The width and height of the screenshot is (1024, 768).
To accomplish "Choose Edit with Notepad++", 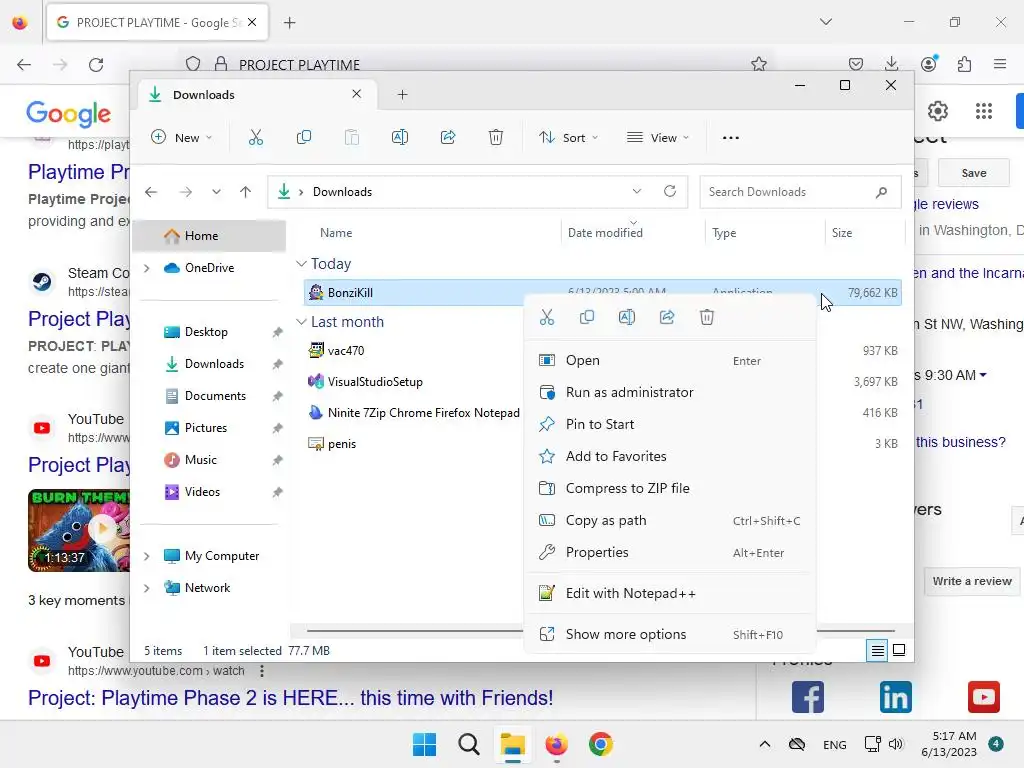I will click(x=670, y=594).
